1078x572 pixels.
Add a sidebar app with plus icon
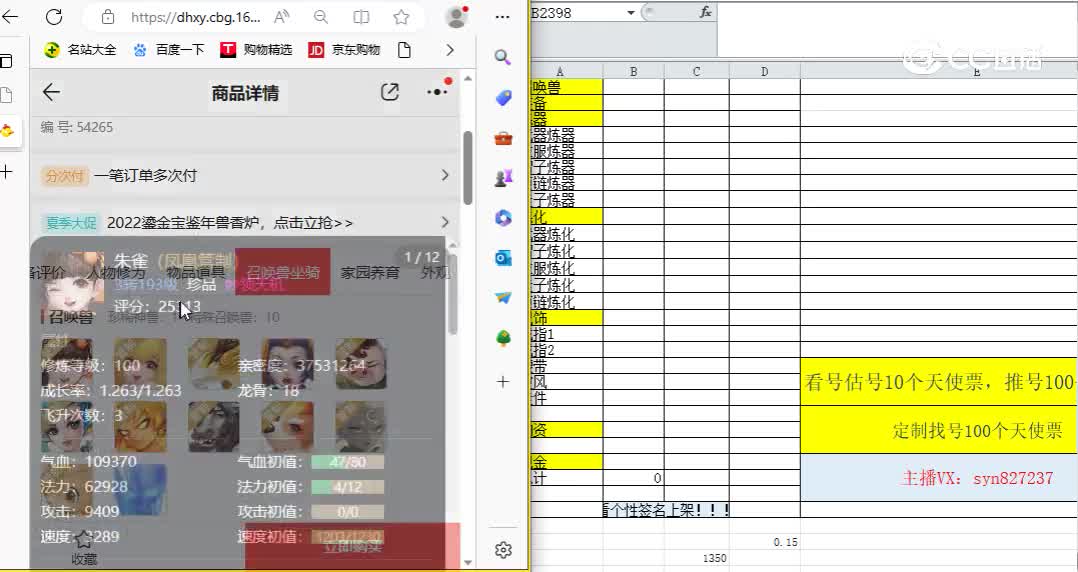pos(503,382)
